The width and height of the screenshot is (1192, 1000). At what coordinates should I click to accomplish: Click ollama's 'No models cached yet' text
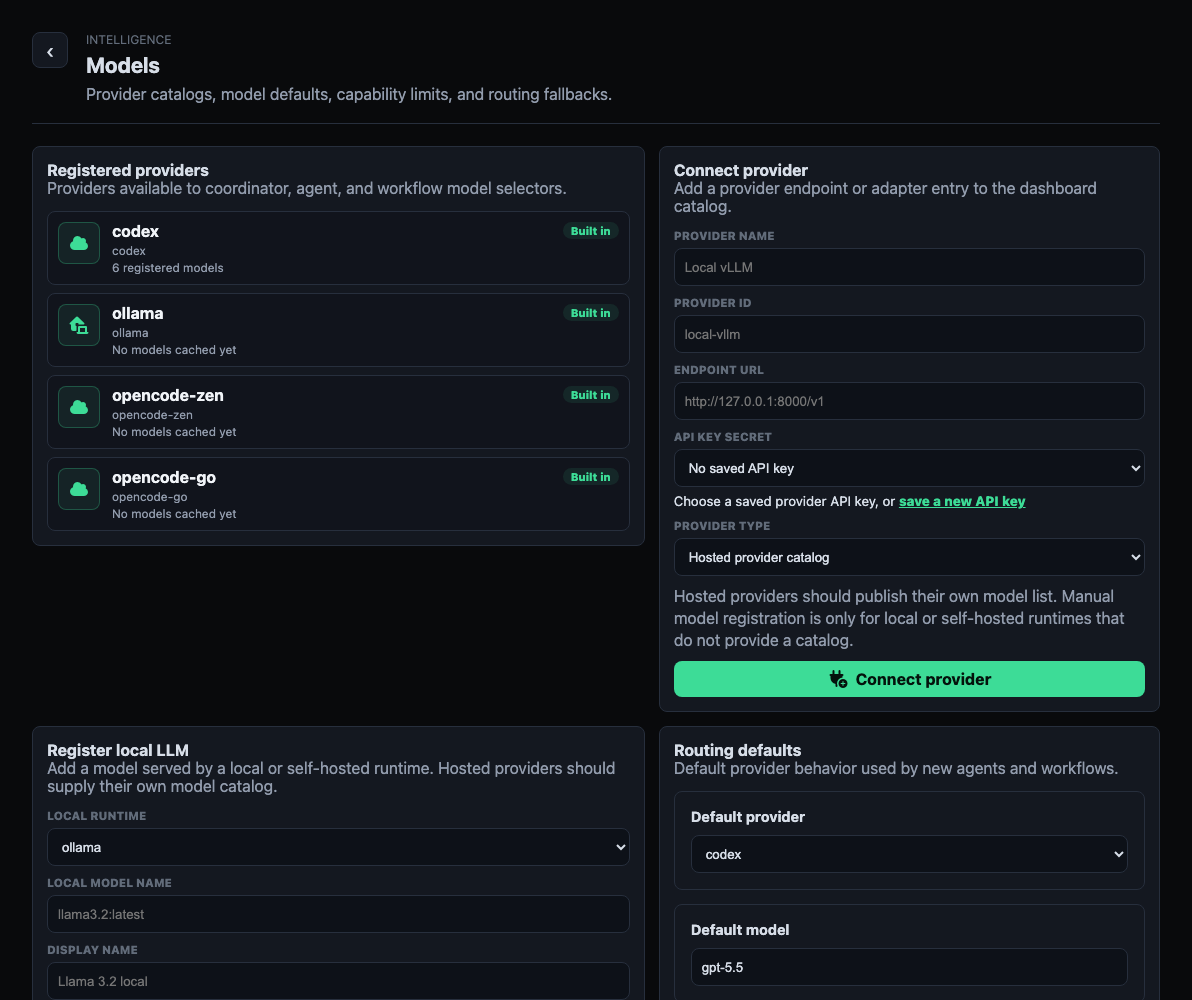point(174,350)
